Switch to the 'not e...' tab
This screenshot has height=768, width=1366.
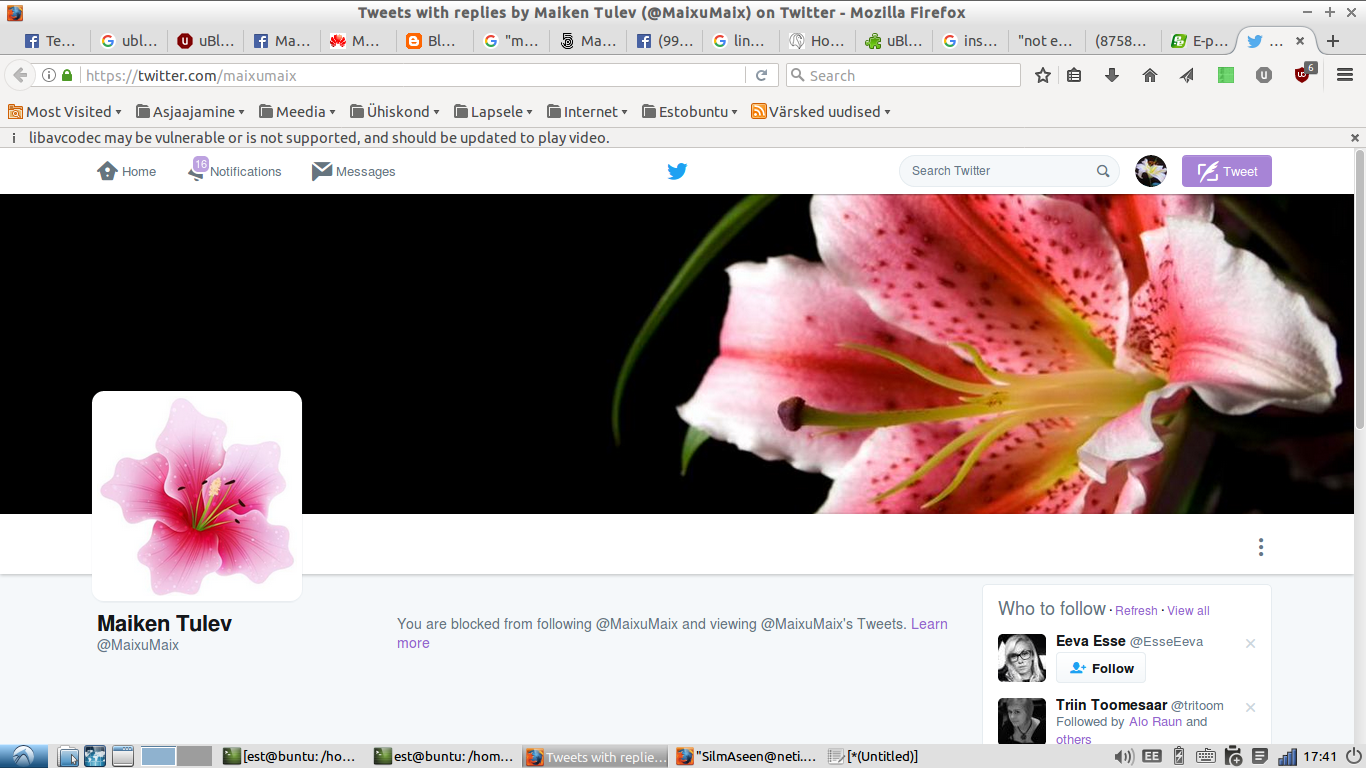click(1045, 41)
